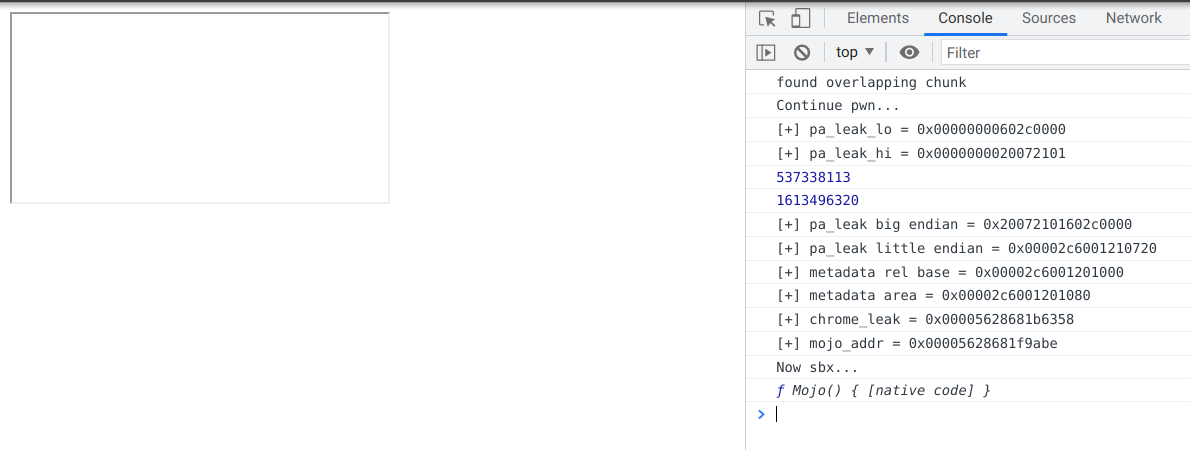
Task: Select the 'Continue pwn...' log line
Action: [838, 106]
